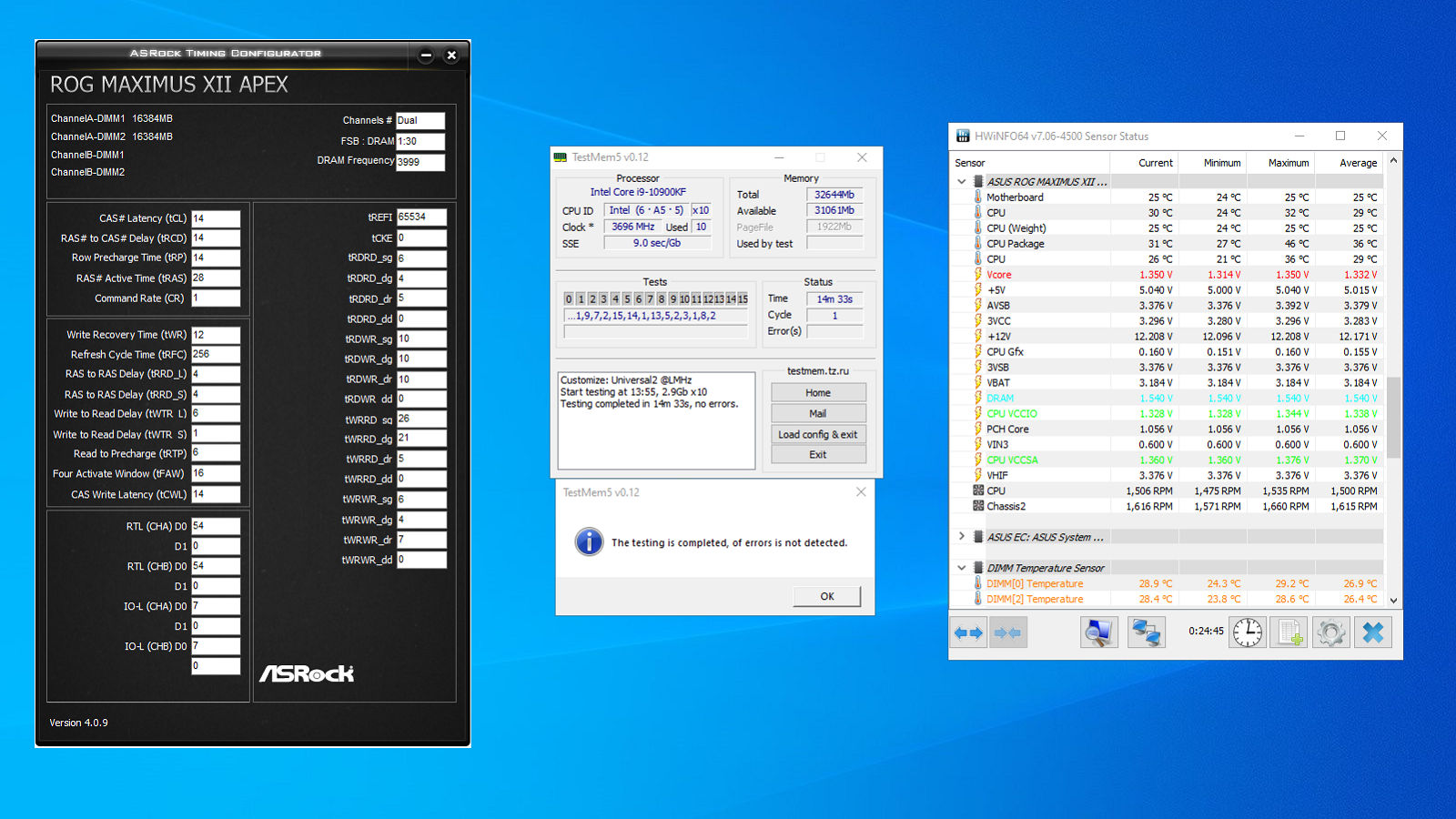Click the expand columns blue arrows icon
Viewport: 1456px width, 819px height.
[968, 632]
